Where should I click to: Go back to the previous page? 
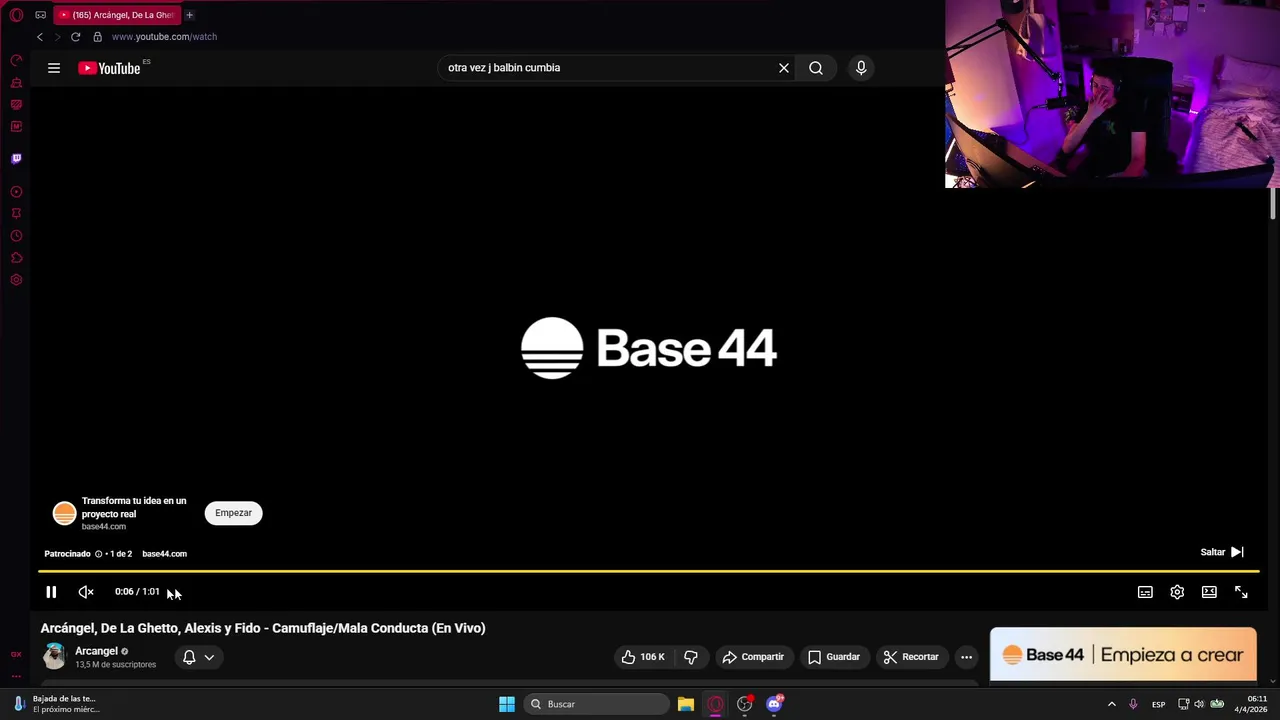[40, 37]
